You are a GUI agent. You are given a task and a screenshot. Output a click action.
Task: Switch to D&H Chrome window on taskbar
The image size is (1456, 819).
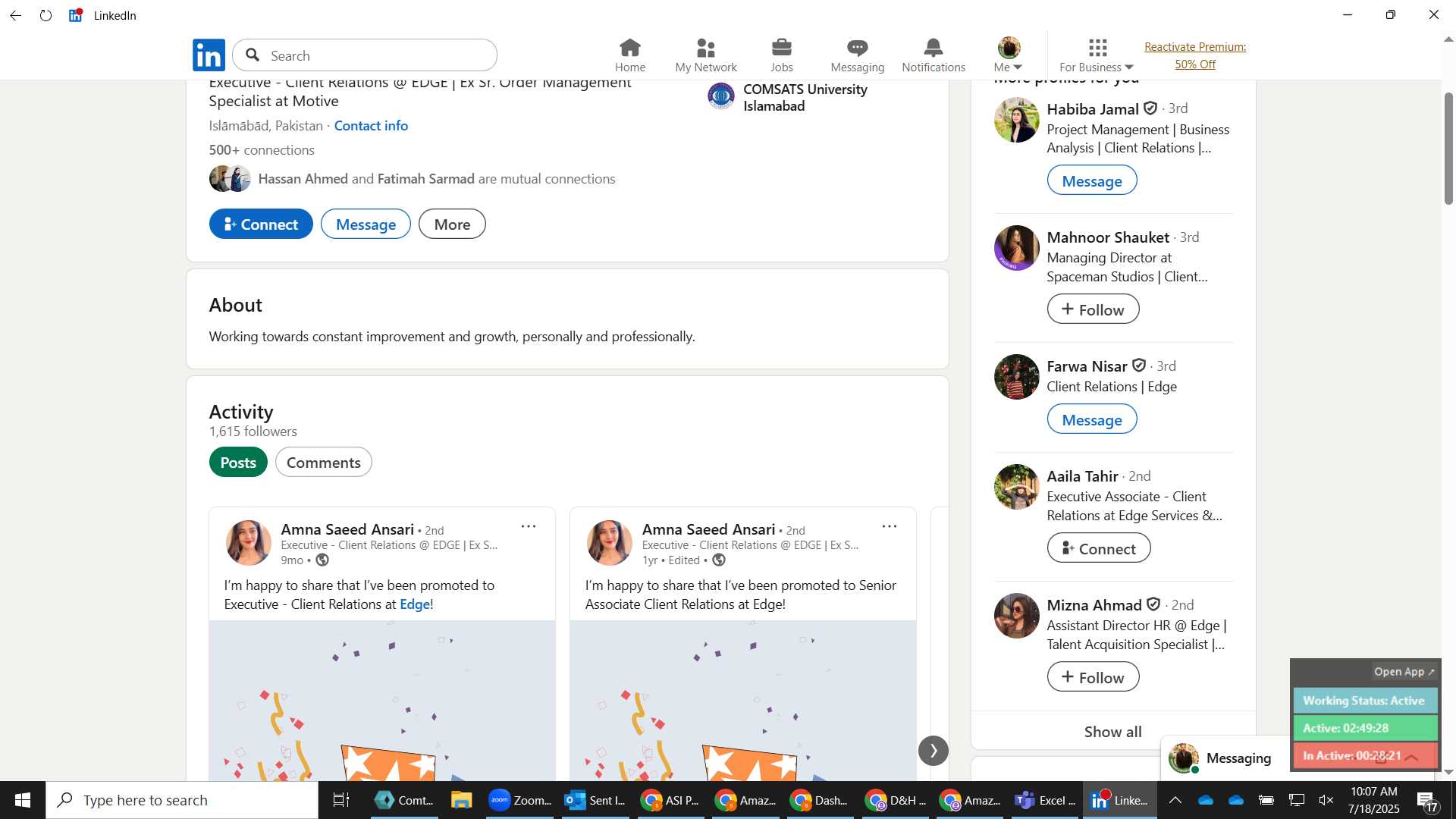896,800
